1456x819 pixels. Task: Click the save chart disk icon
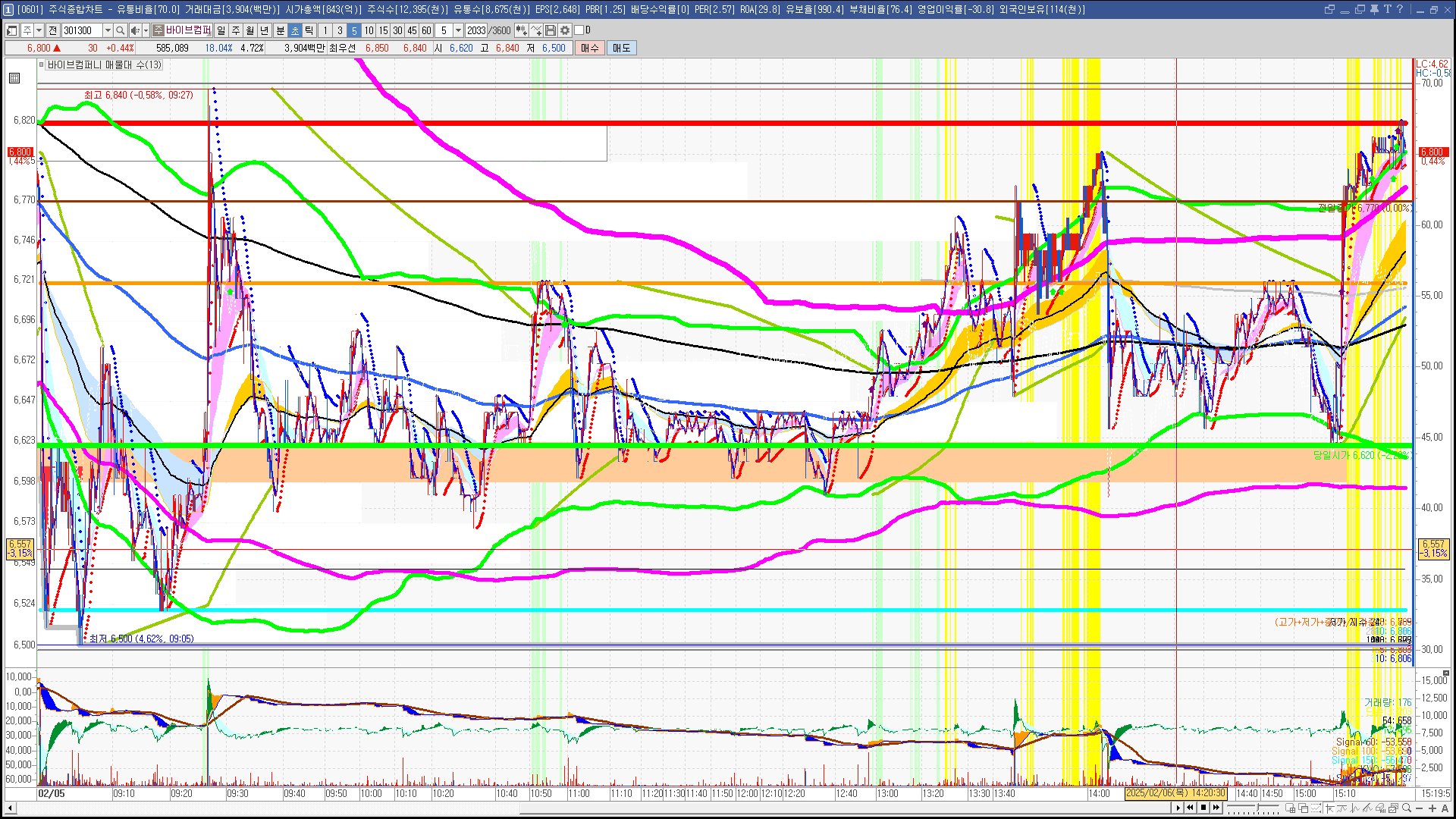551,30
